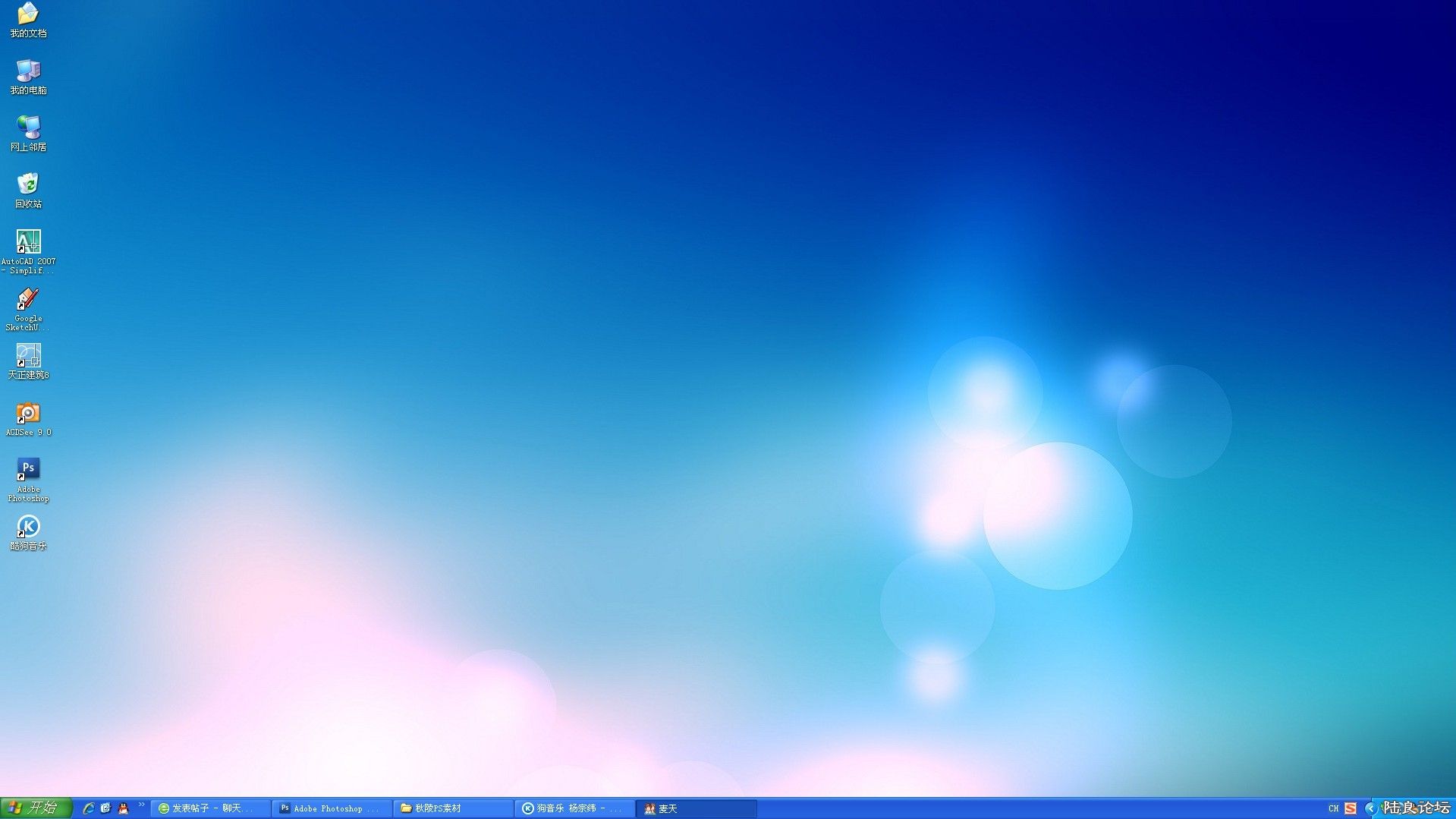Image resolution: width=1456 pixels, height=819 pixels.
Task: Collapse the system tray notification area
Action: (1371, 808)
